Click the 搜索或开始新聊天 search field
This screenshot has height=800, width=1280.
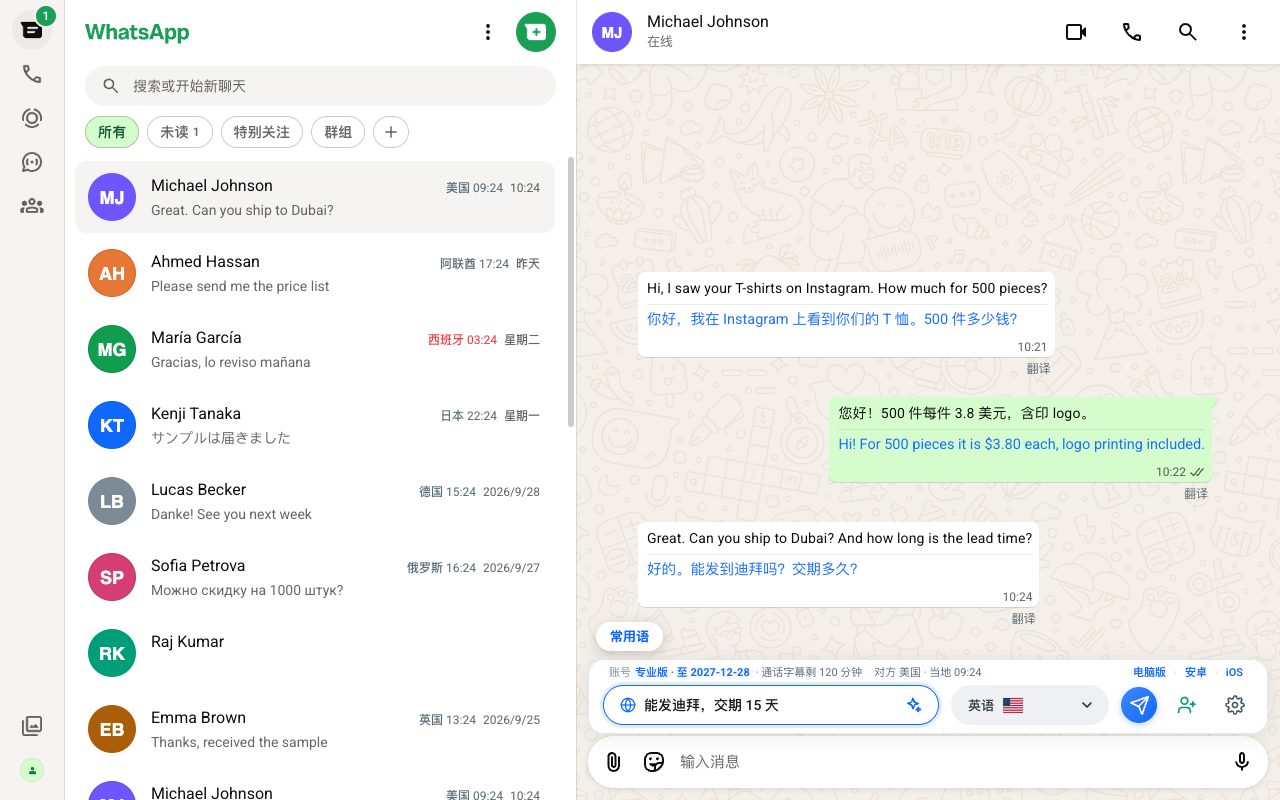320,86
